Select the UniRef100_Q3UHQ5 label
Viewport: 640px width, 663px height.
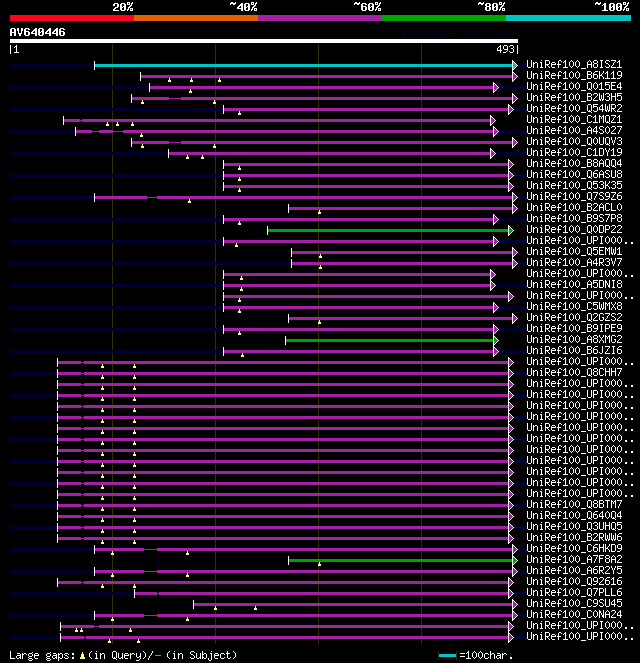click(x=574, y=526)
